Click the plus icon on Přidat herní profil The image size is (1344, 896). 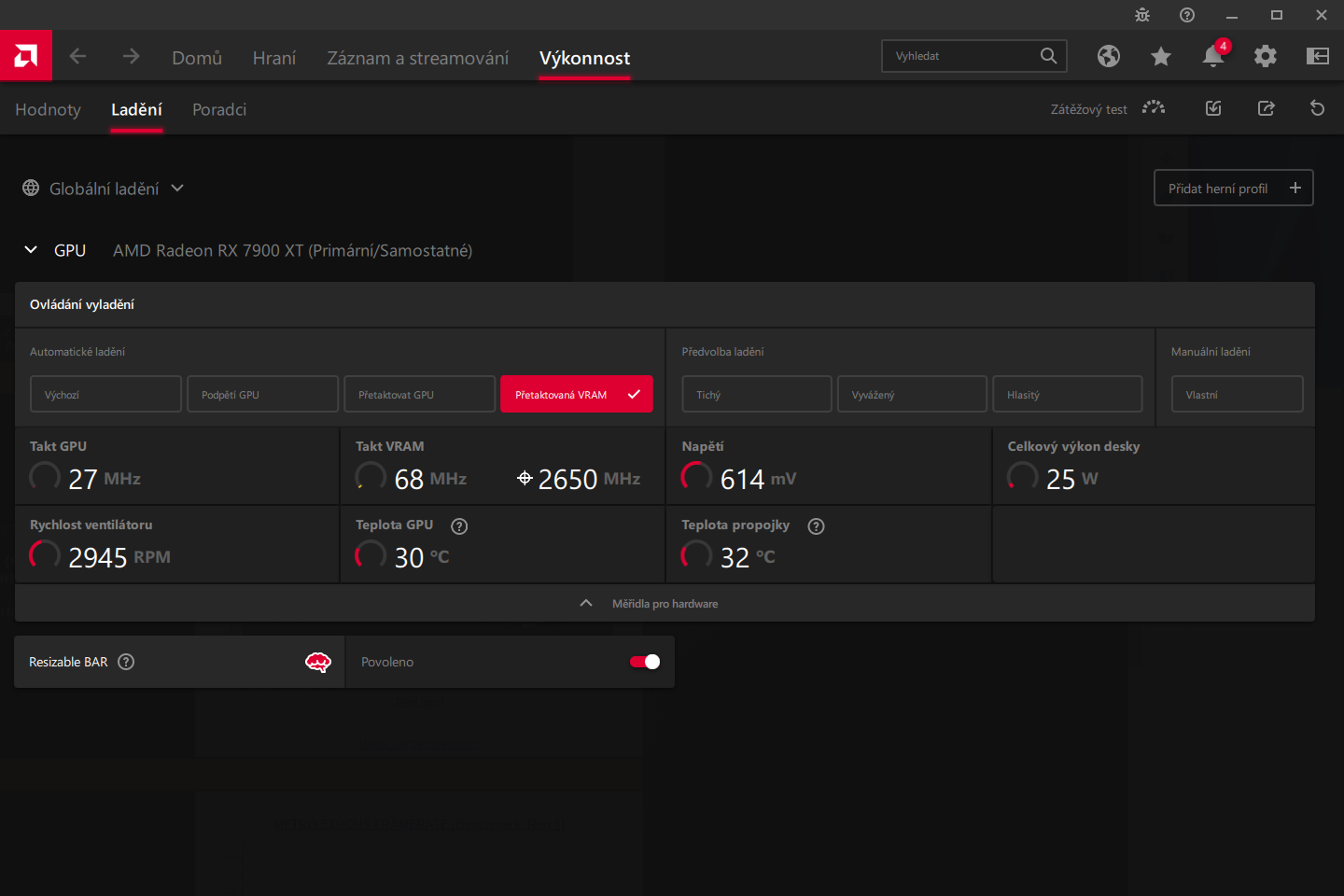(1295, 188)
